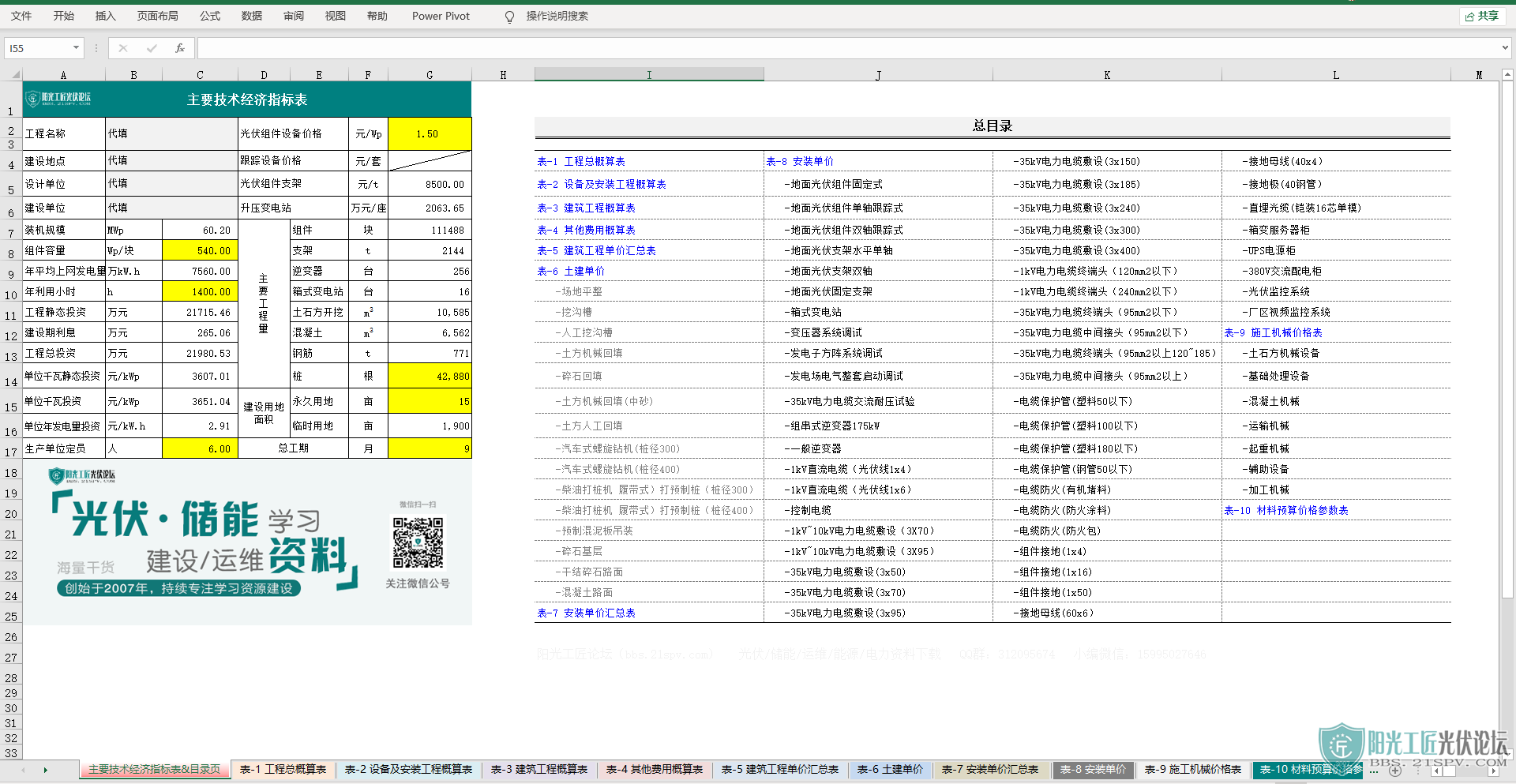The height and width of the screenshot is (784, 1516).
Task: Click the previous sheet navigation arrow
Action: (23, 770)
